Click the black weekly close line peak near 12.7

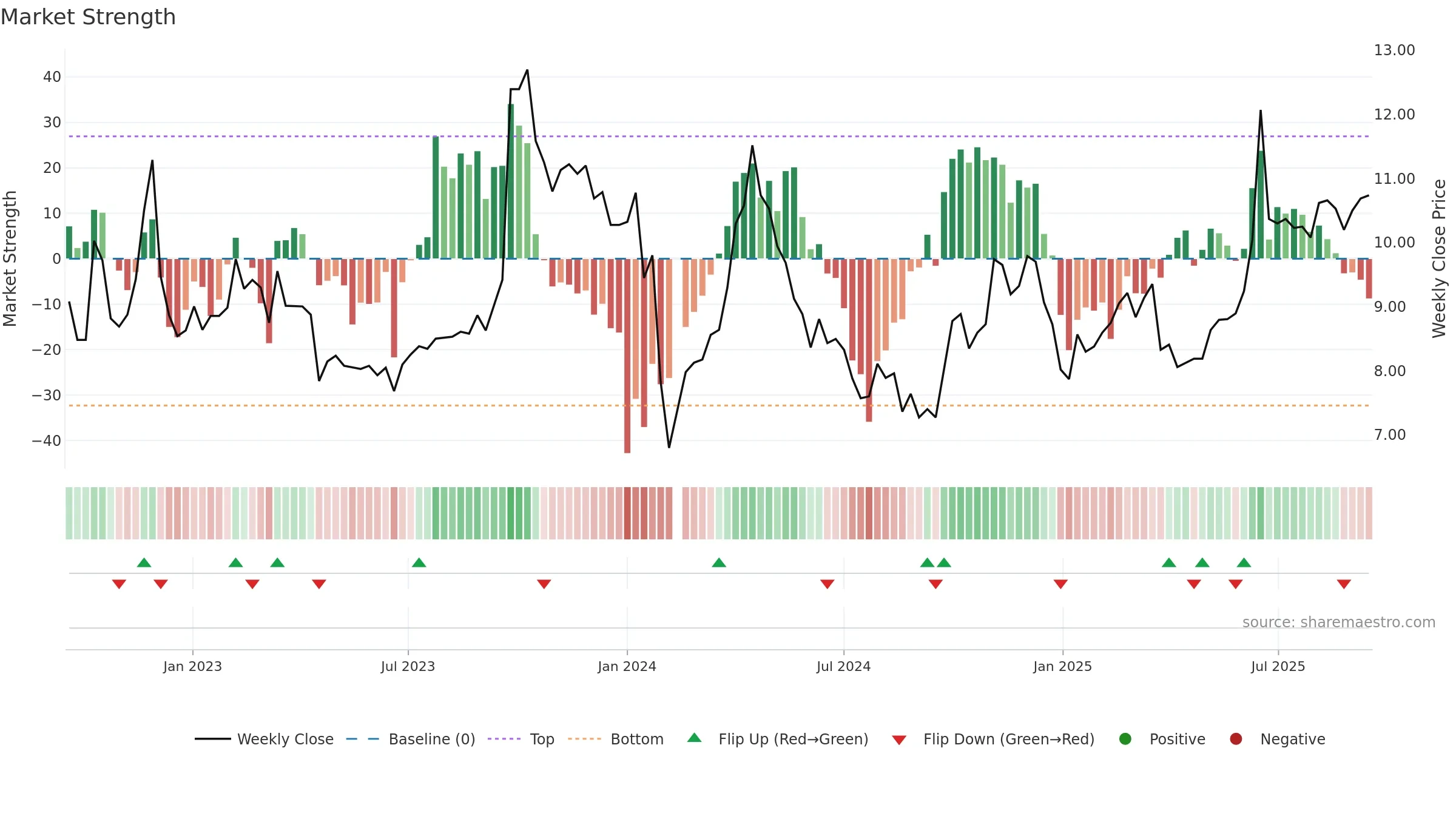point(527,71)
